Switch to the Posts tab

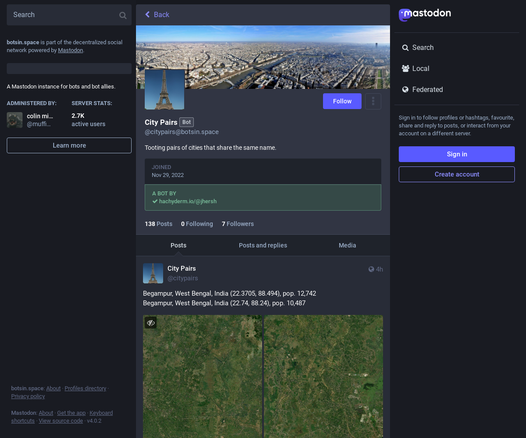tap(178, 245)
